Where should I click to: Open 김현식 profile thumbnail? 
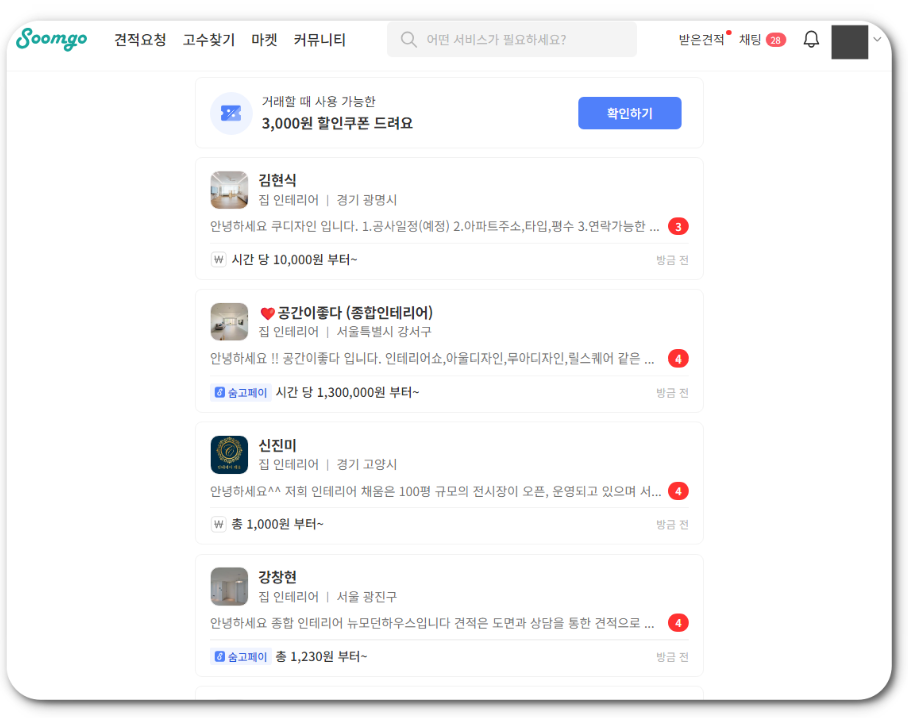click(229, 190)
